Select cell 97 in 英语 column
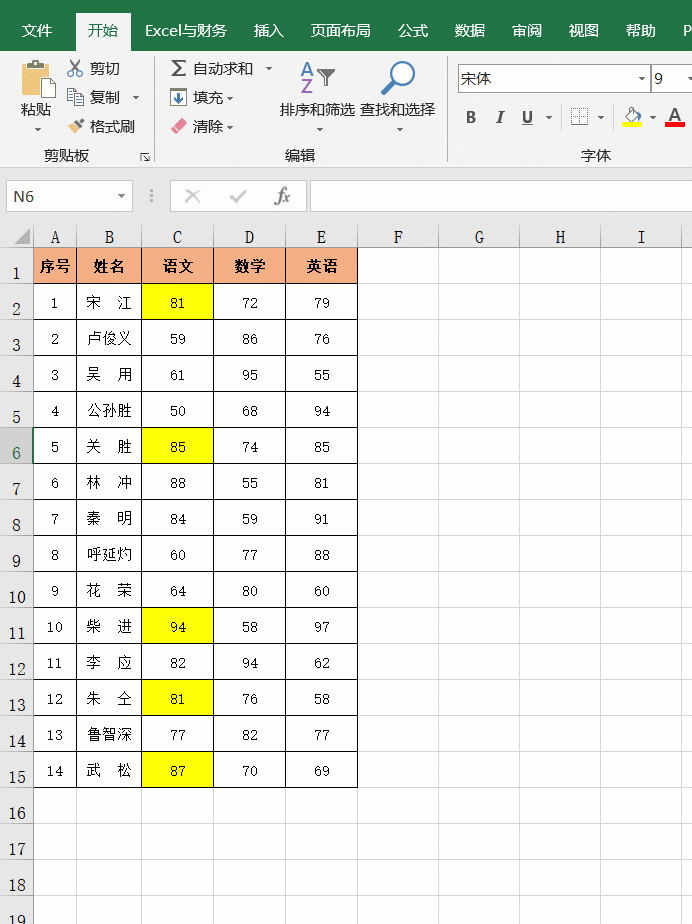The height and width of the screenshot is (924, 692). tap(321, 626)
